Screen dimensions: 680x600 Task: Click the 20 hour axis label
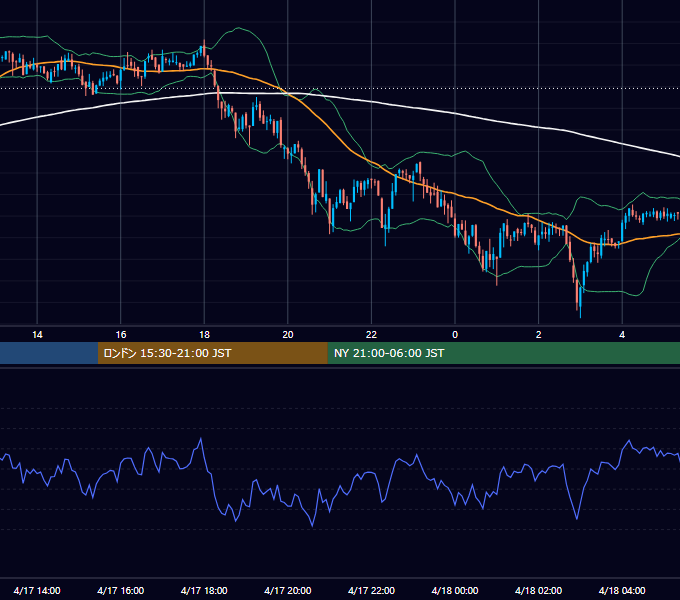click(288, 335)
